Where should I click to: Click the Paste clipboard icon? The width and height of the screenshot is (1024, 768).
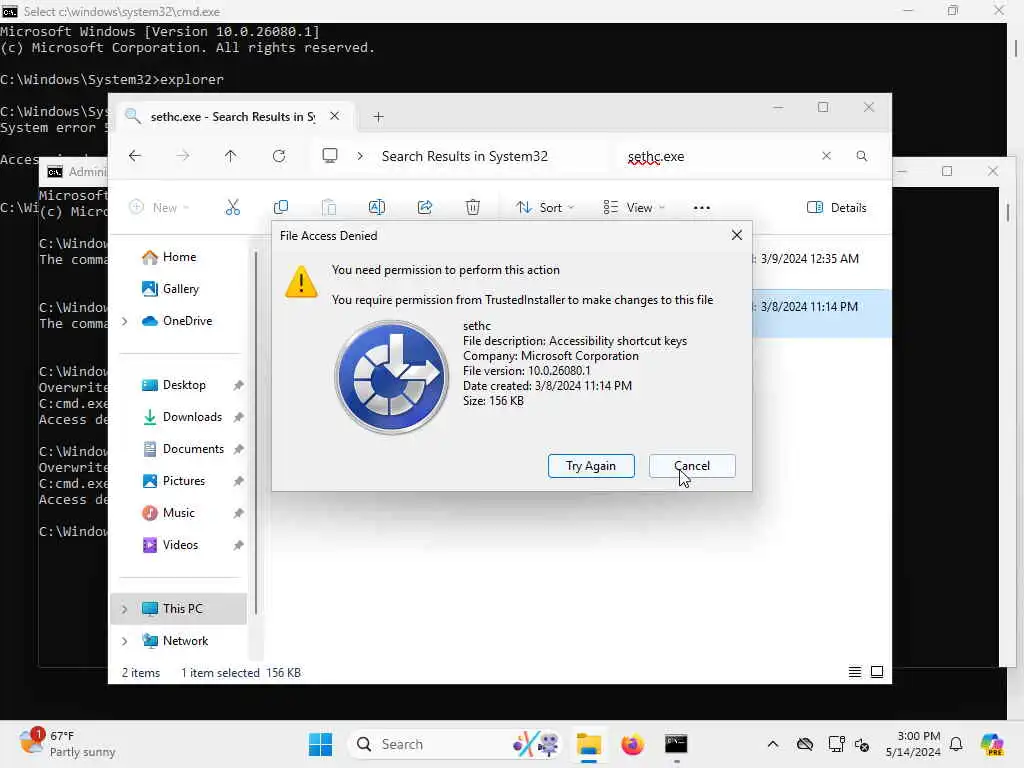pyautogui.click(x=329, y=208)
